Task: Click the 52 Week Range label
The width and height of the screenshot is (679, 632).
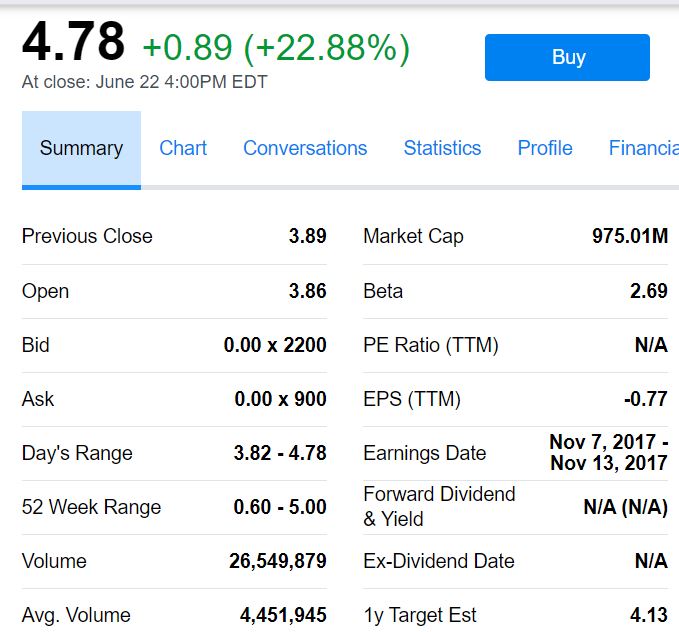Action: tap(91, 507)
